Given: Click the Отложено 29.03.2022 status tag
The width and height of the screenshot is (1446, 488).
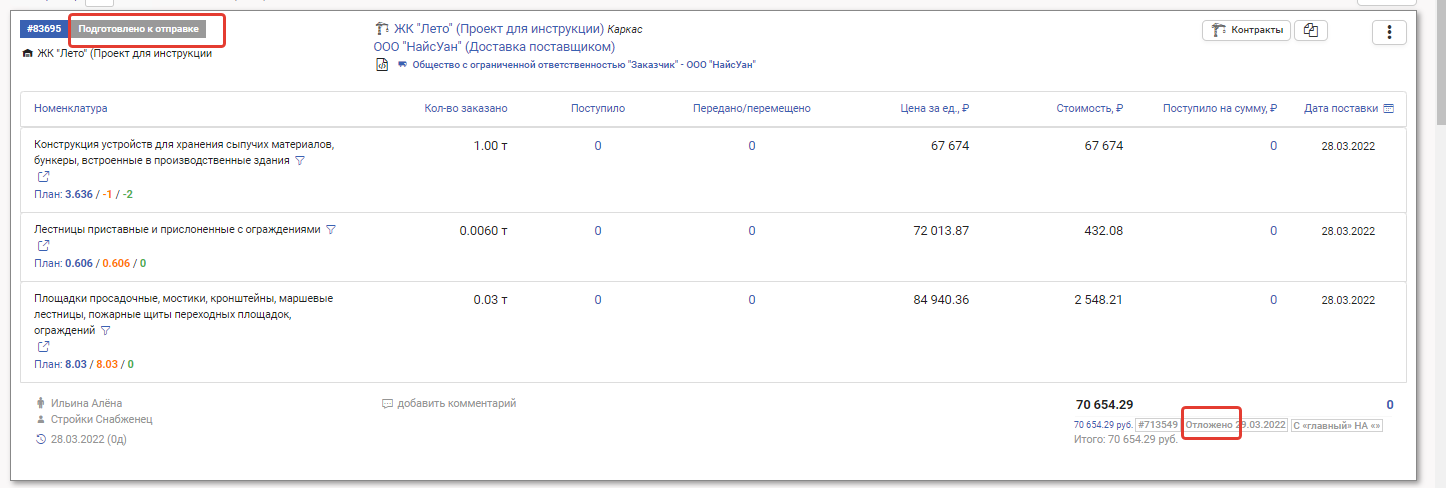Looking at the screenshot, I should tap(1235, 425).
